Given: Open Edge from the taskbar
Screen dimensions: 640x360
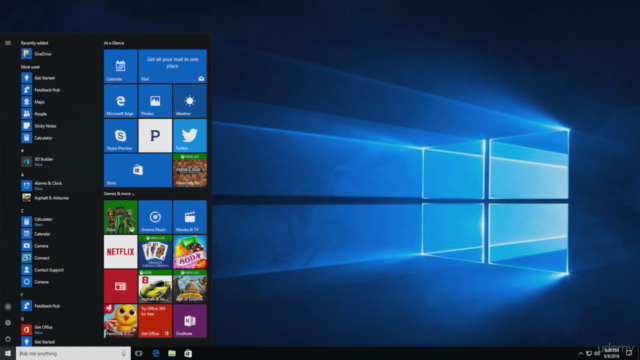Looking at the screenshot, I should [156, 353].
